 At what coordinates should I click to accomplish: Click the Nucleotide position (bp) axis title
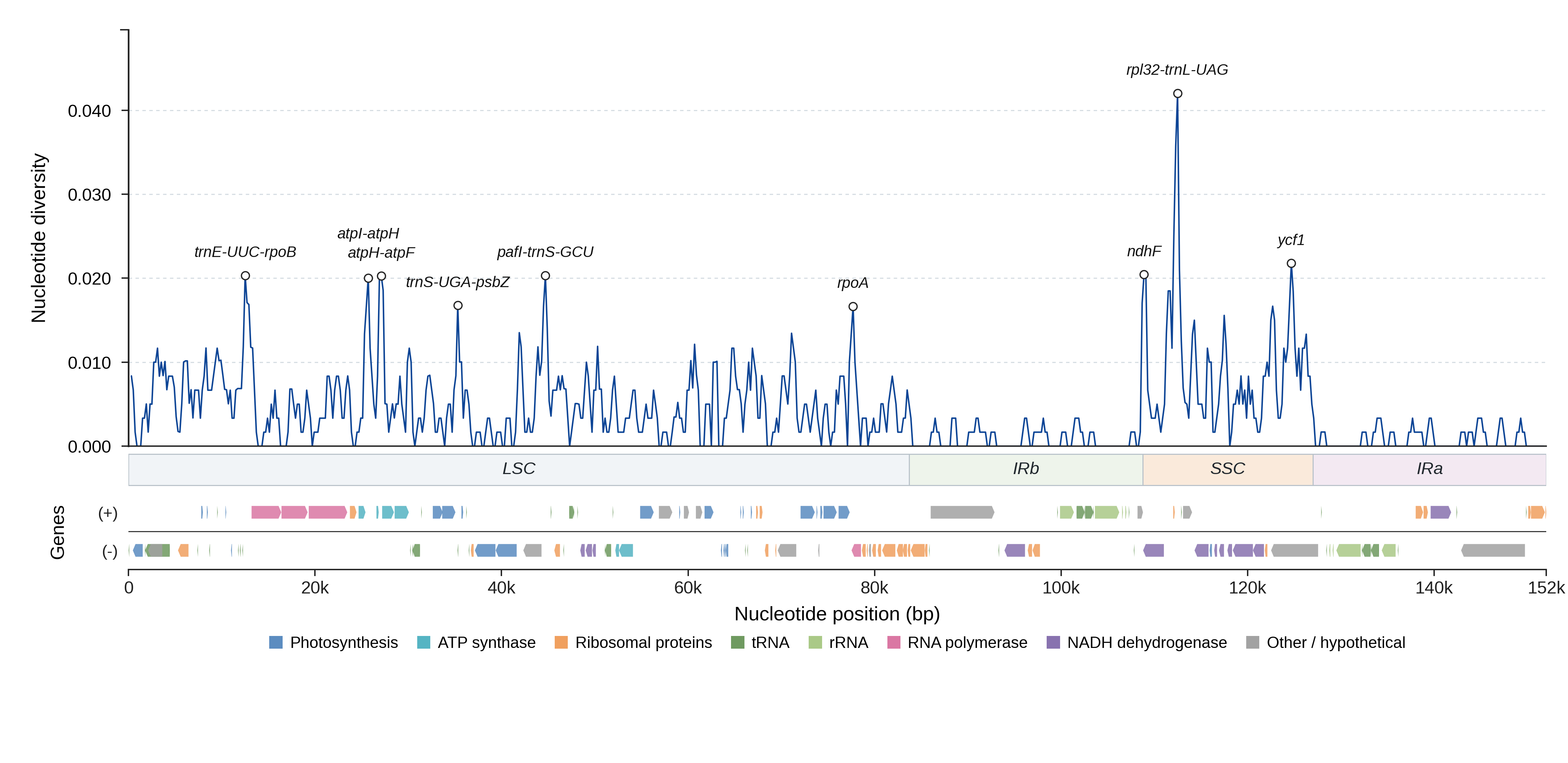[837, 614]
